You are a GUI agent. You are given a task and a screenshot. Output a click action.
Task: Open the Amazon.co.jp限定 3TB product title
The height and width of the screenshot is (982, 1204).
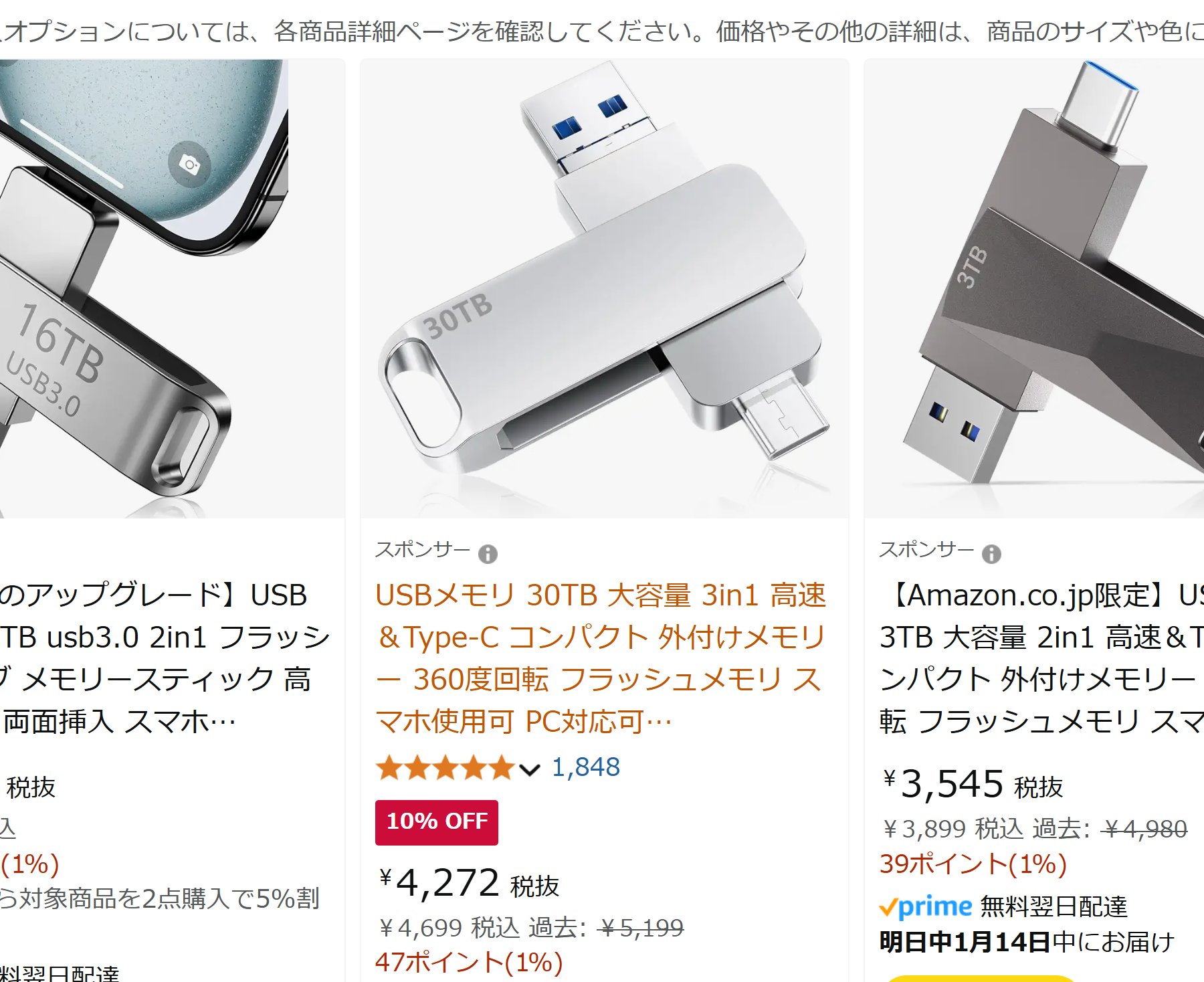point(1041,658)
